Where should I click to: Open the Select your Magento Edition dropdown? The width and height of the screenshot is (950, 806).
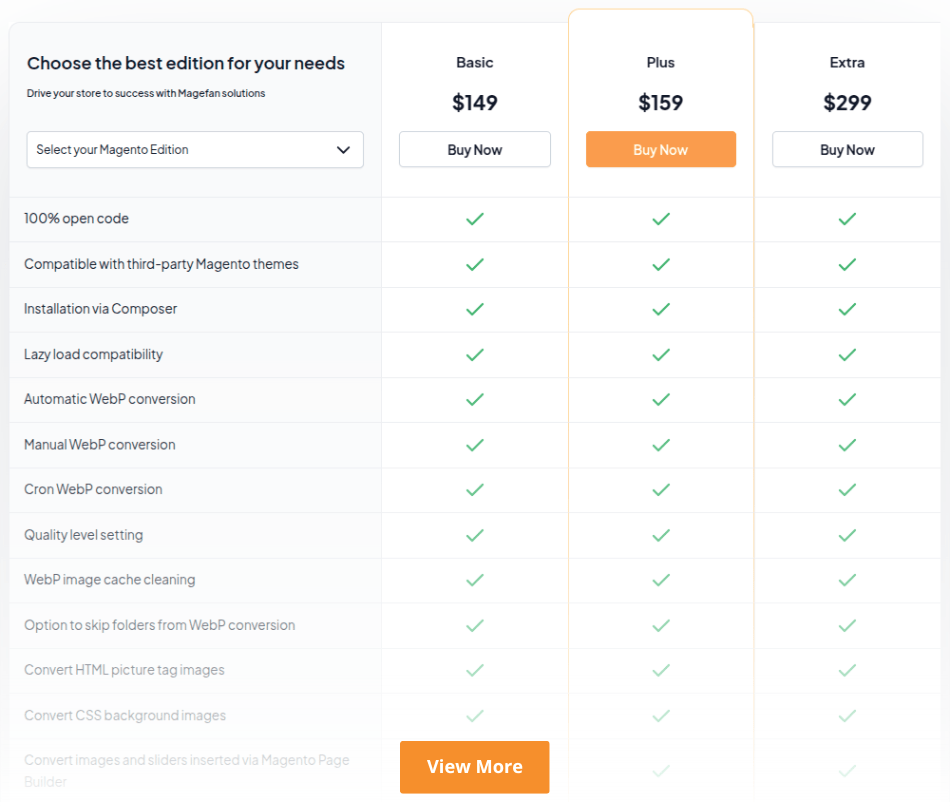click(x=195, y=150)
